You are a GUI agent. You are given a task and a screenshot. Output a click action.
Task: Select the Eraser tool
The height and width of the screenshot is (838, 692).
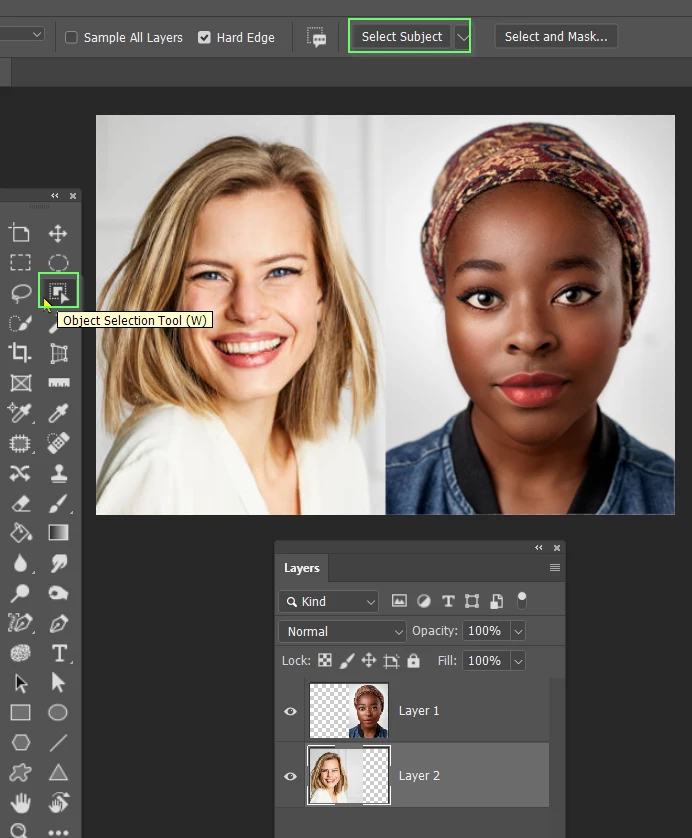pyautogui.click(x=20, y=503)
